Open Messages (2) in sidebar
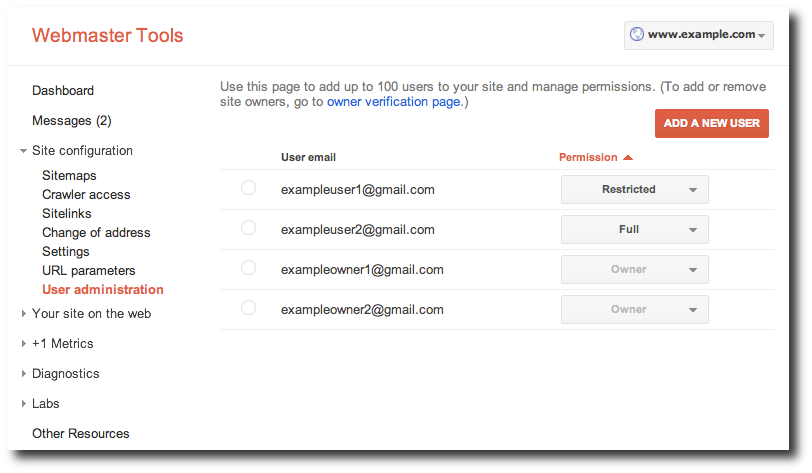Image resolution: width=812 pixels, height=473 pixels. 71,120
